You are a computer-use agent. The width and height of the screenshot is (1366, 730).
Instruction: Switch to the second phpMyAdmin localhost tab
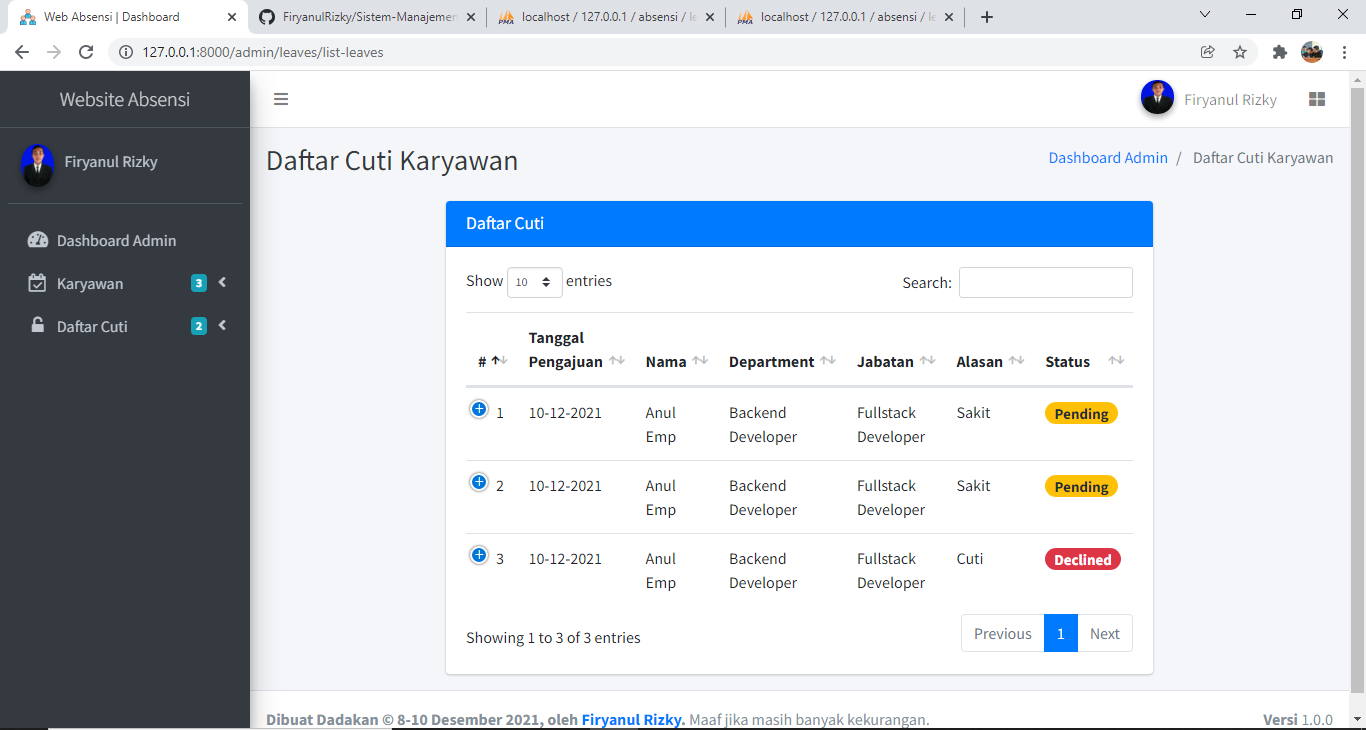[605, 17]
